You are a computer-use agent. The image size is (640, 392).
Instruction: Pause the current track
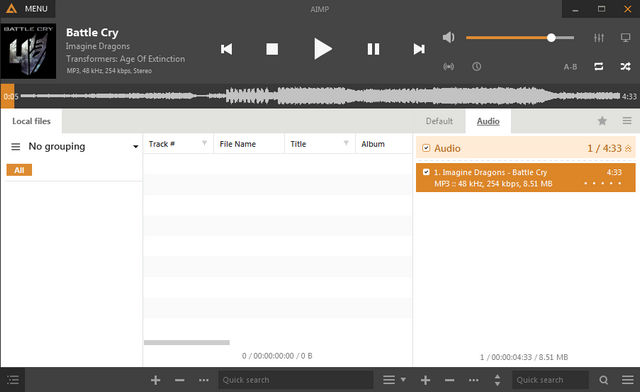tap(373, 49)
